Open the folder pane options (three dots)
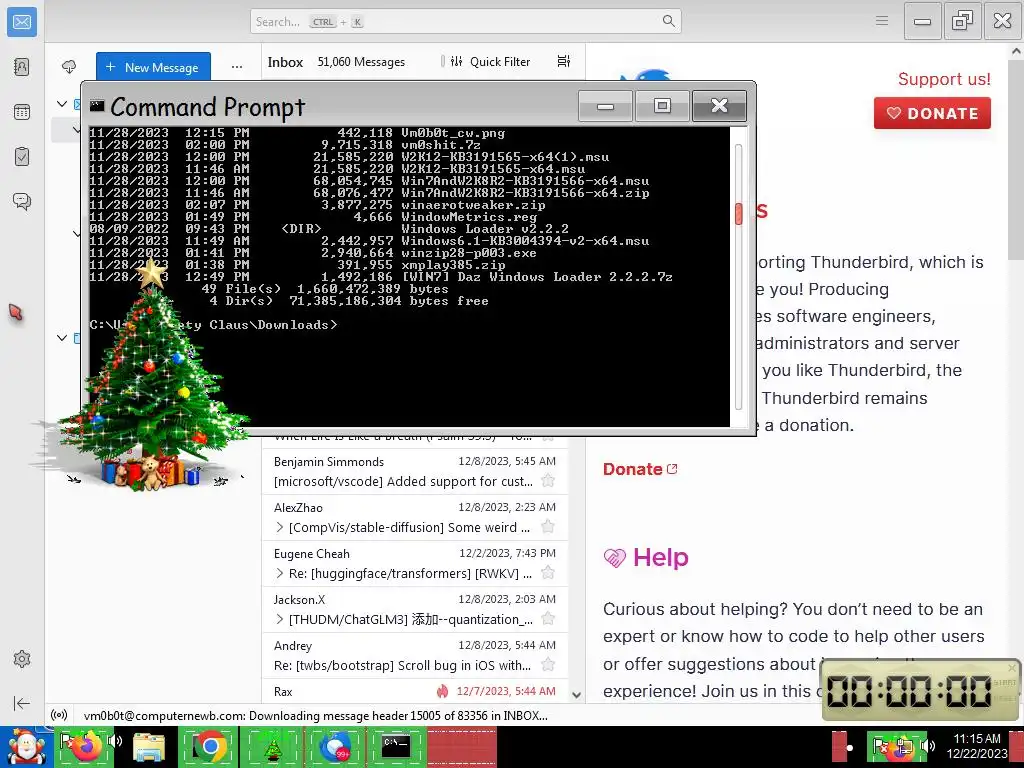 (237, 67)
